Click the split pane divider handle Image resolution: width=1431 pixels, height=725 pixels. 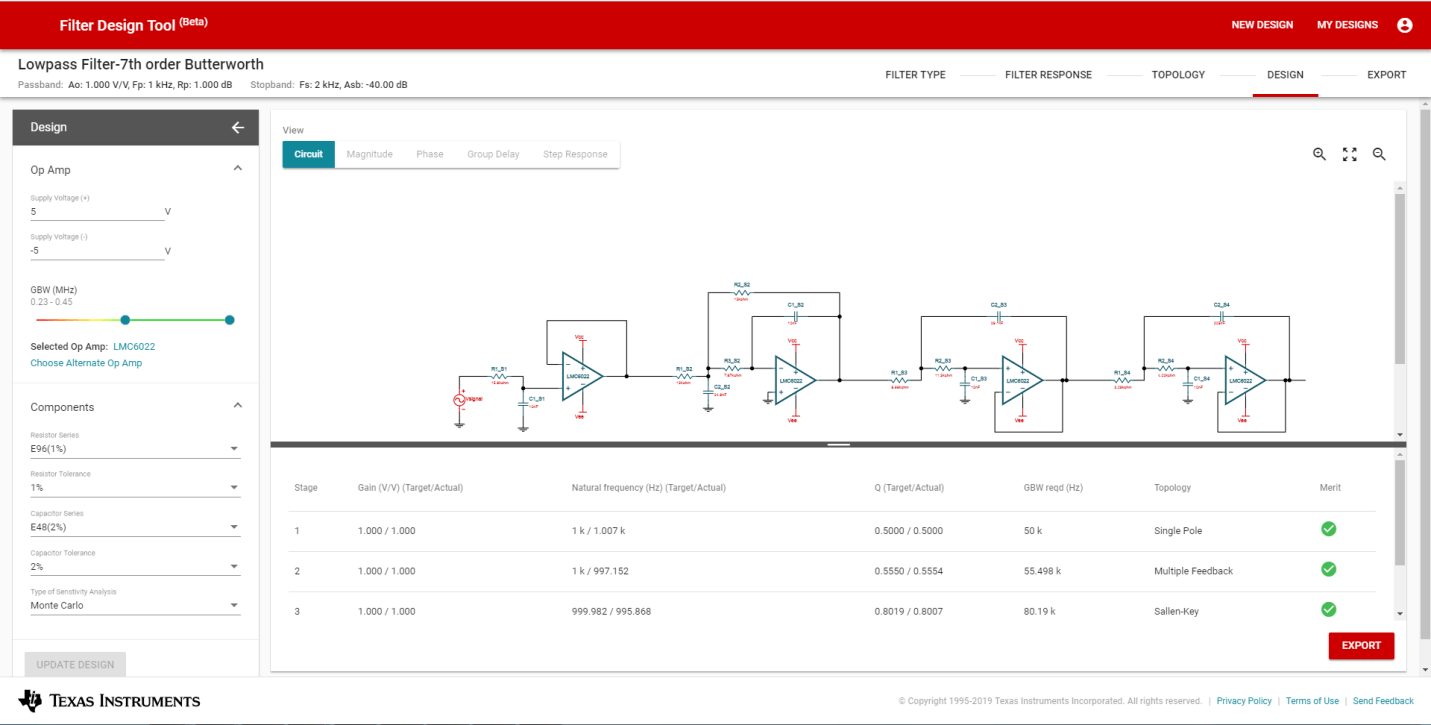coord(838,444)
